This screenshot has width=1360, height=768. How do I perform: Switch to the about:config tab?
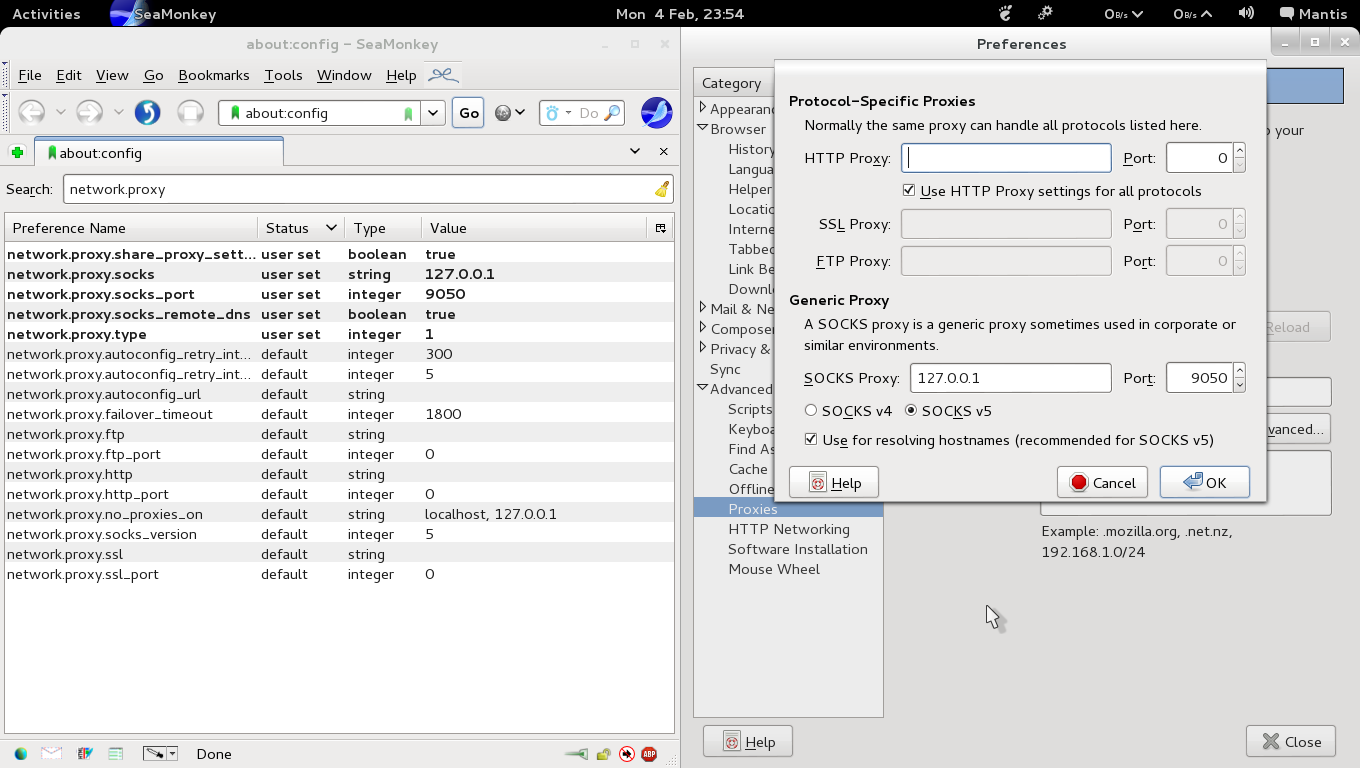160,153
